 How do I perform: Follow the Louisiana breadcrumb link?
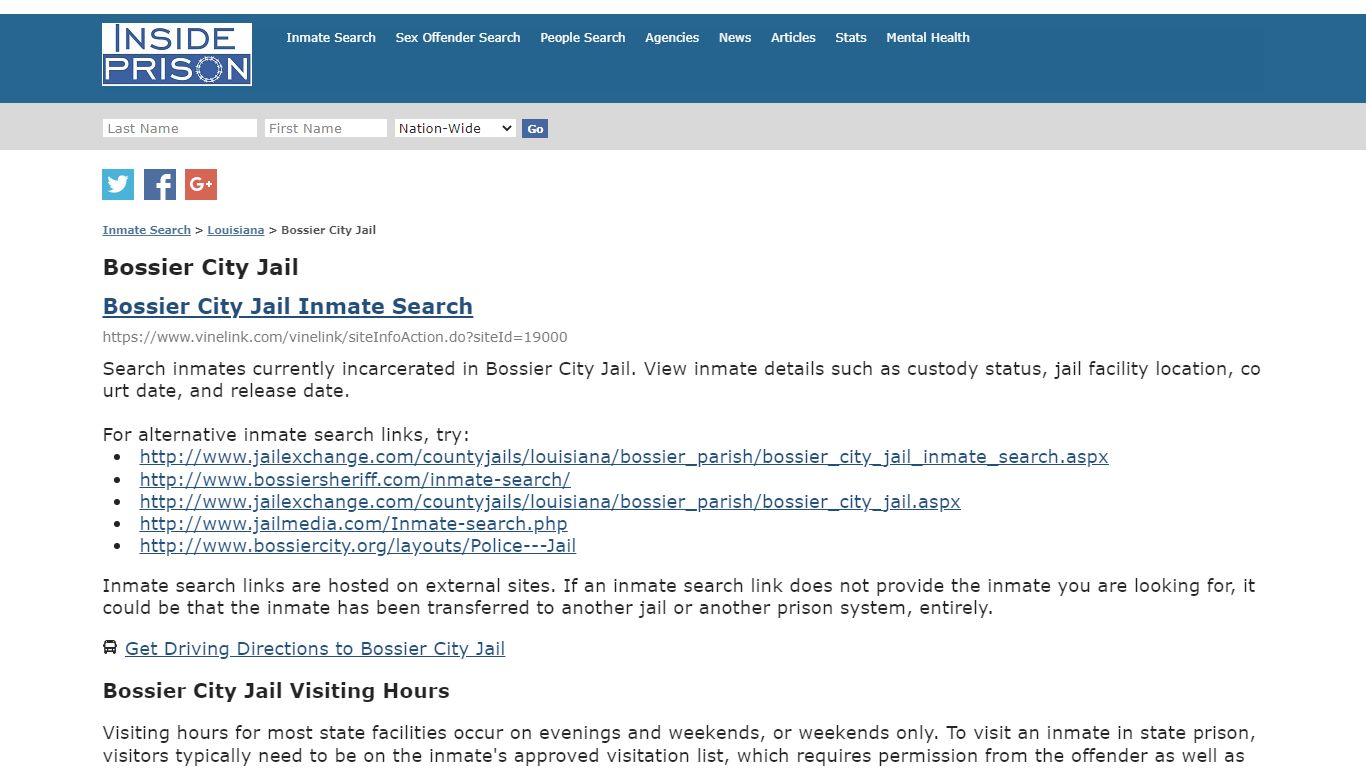(236, 230)
